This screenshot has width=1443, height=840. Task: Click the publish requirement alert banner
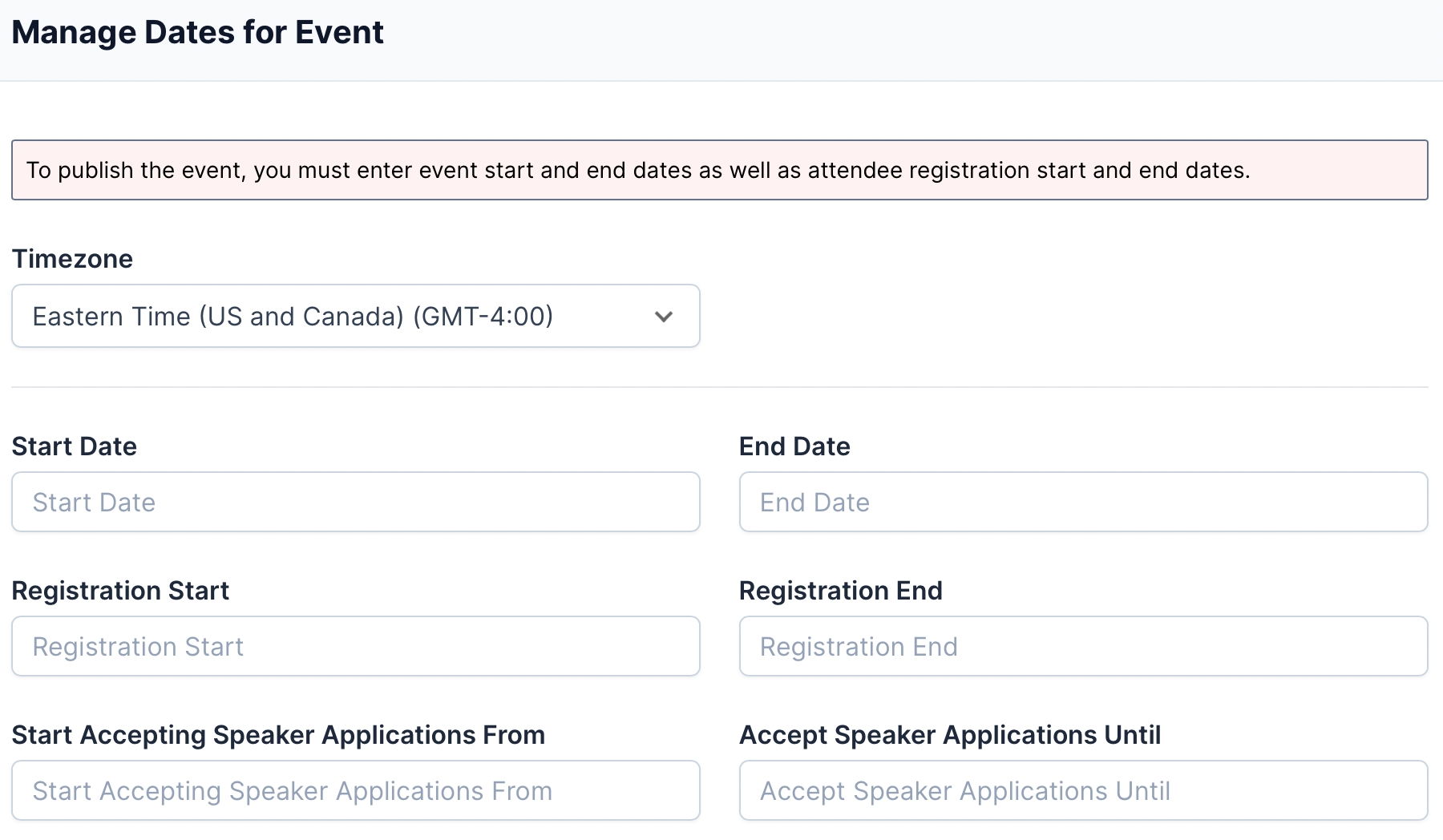(x=719, y=170)
